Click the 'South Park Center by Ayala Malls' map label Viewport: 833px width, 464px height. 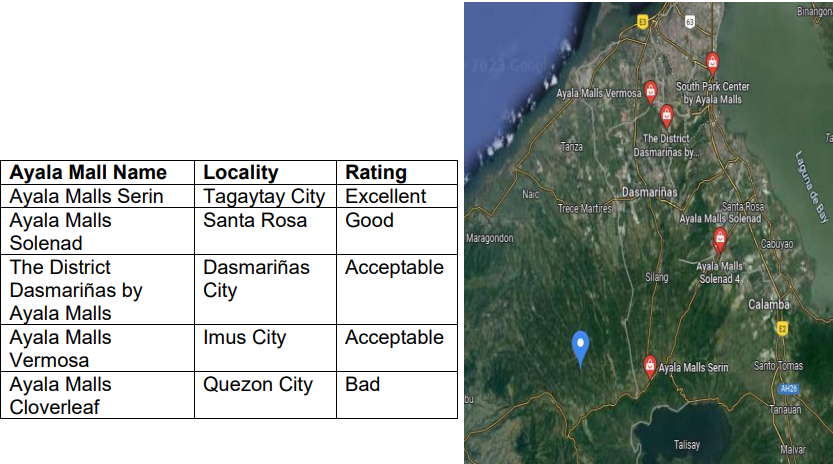[712, 92]
